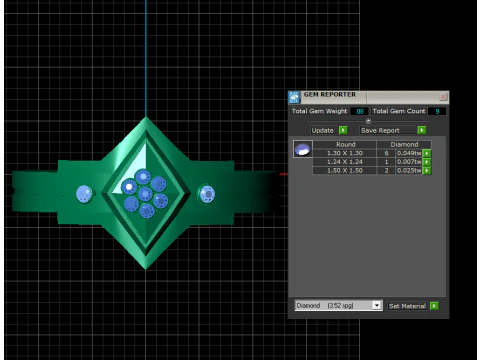The width and height of the screenshot is (480, 360).
Task: Click the green arrow next to Update
Action: pyautogui.click(x=343, y=130)
